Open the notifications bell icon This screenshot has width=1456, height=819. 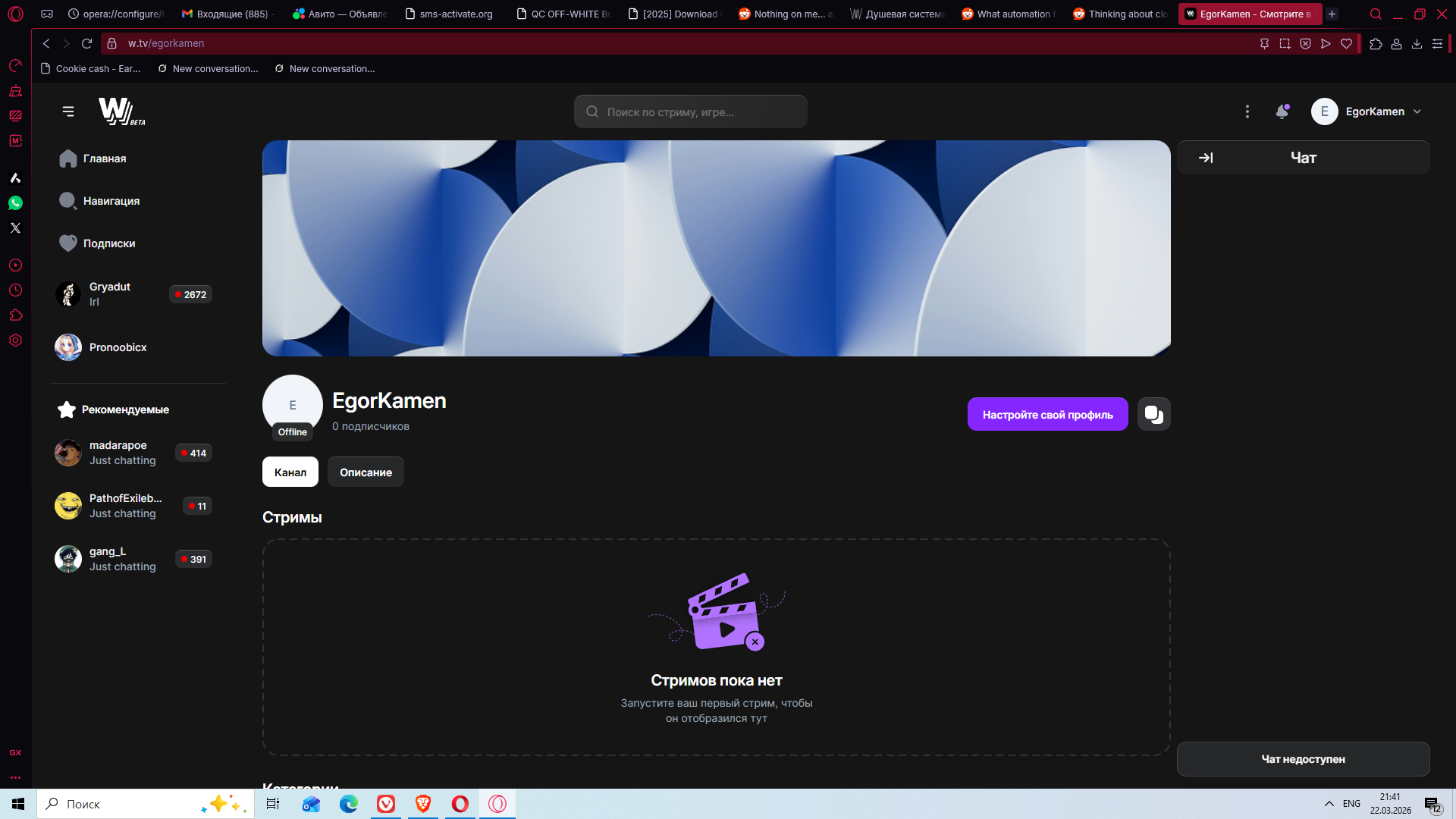[1282, 111]
